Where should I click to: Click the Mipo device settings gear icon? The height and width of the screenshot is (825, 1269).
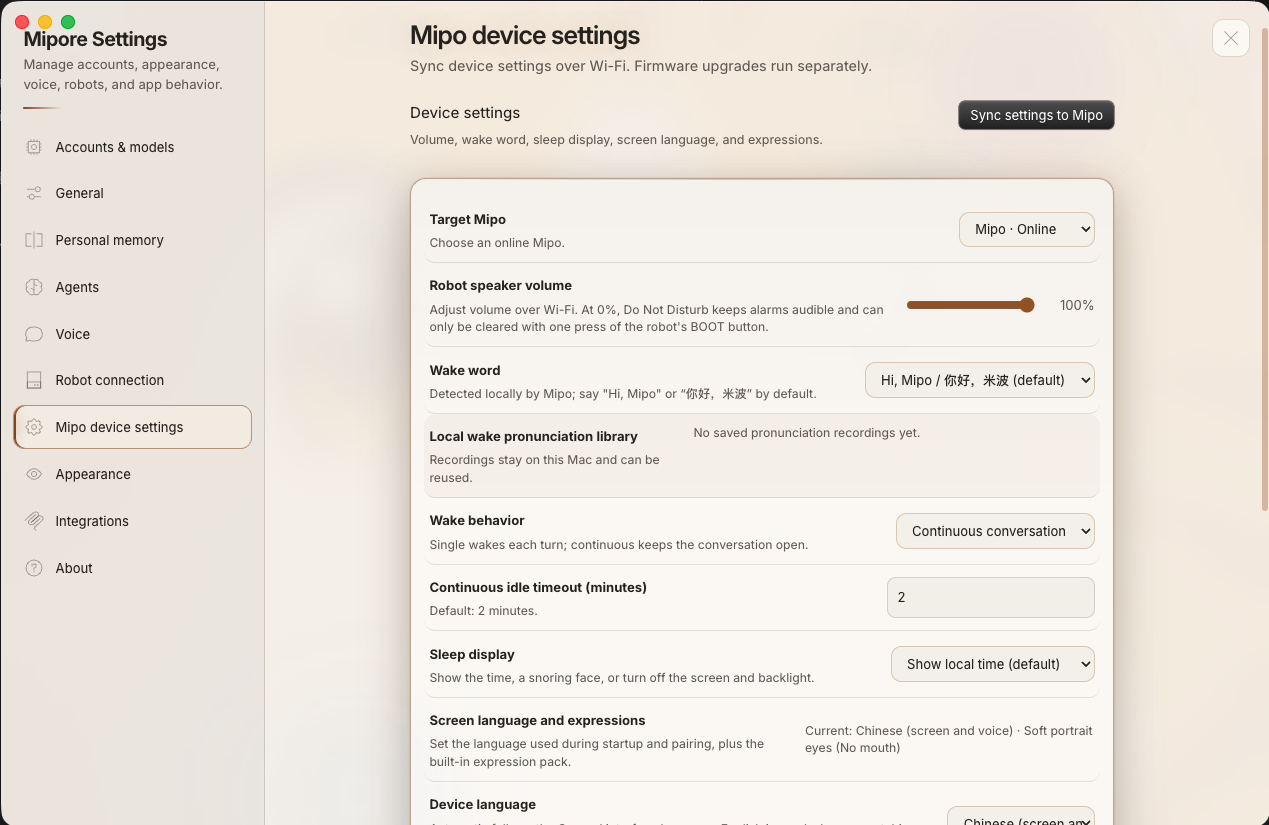tap(34, 427)
